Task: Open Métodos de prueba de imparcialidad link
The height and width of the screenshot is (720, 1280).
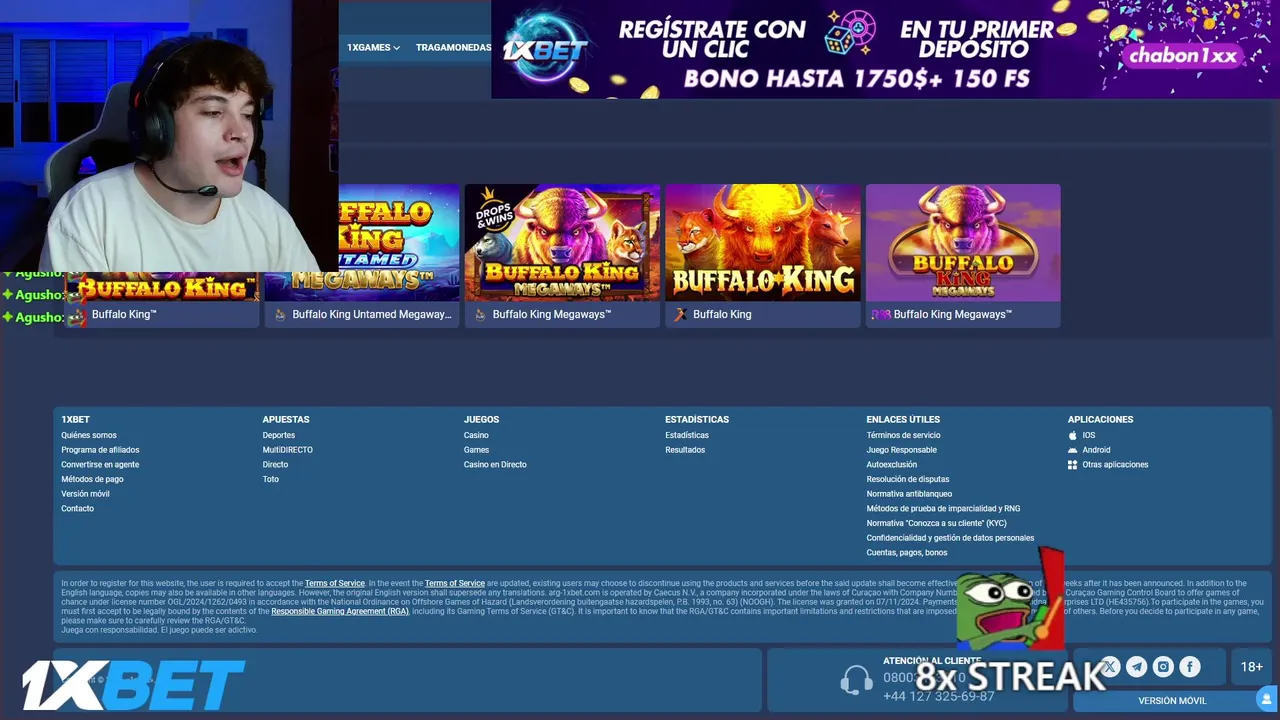Action: click(x=943, y=508)
